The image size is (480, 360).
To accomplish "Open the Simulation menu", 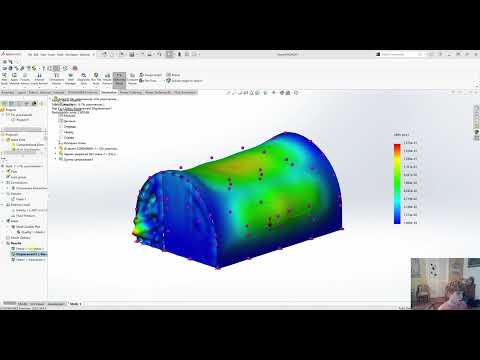I will pos(71,55).
